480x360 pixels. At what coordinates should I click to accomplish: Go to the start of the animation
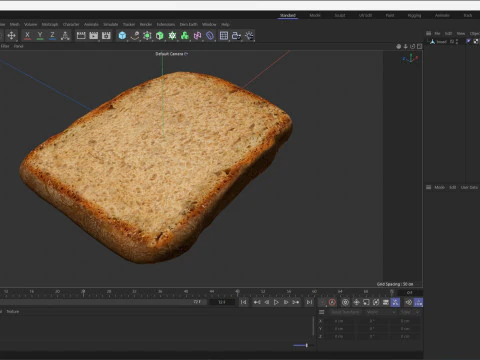click(x=244, y=302)
